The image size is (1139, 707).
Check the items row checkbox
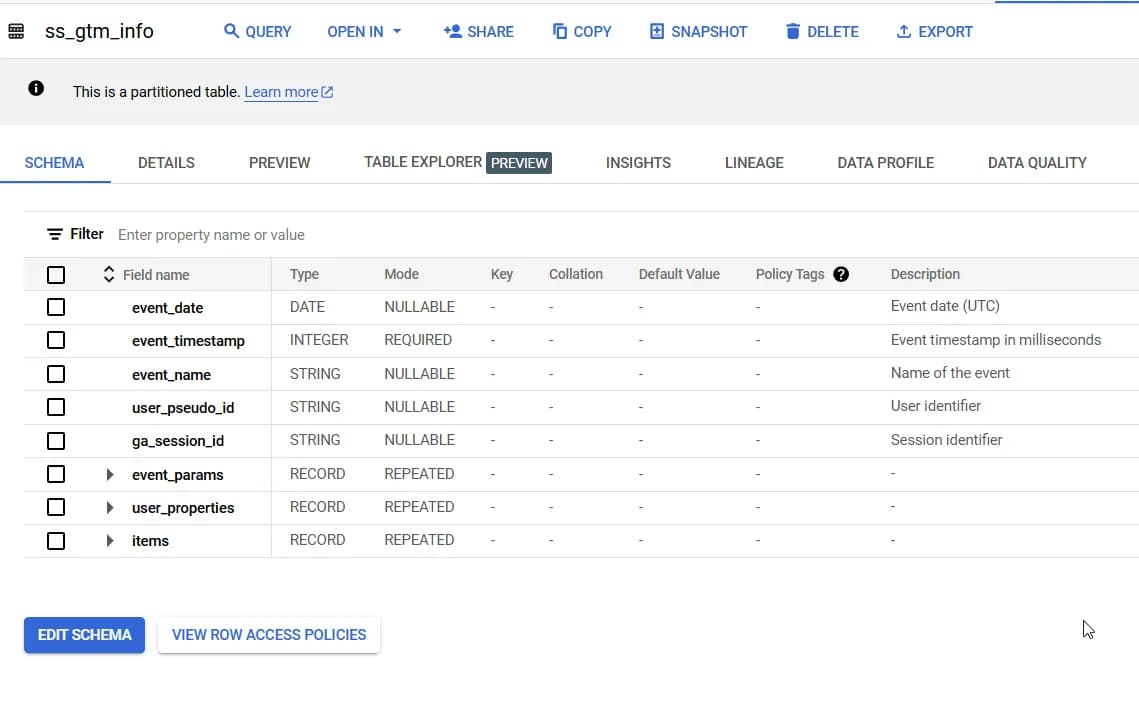pos(56,541)
